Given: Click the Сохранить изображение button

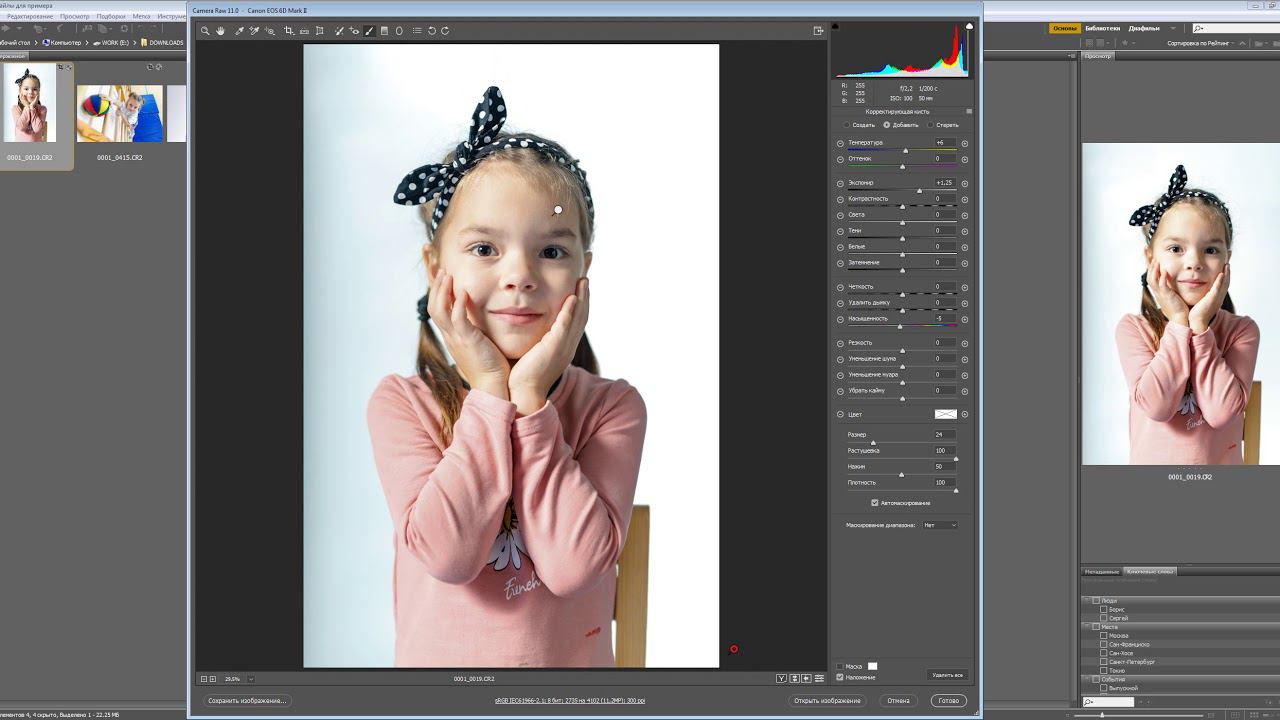Looking at the screenshot, I should (x=247, y=701).
